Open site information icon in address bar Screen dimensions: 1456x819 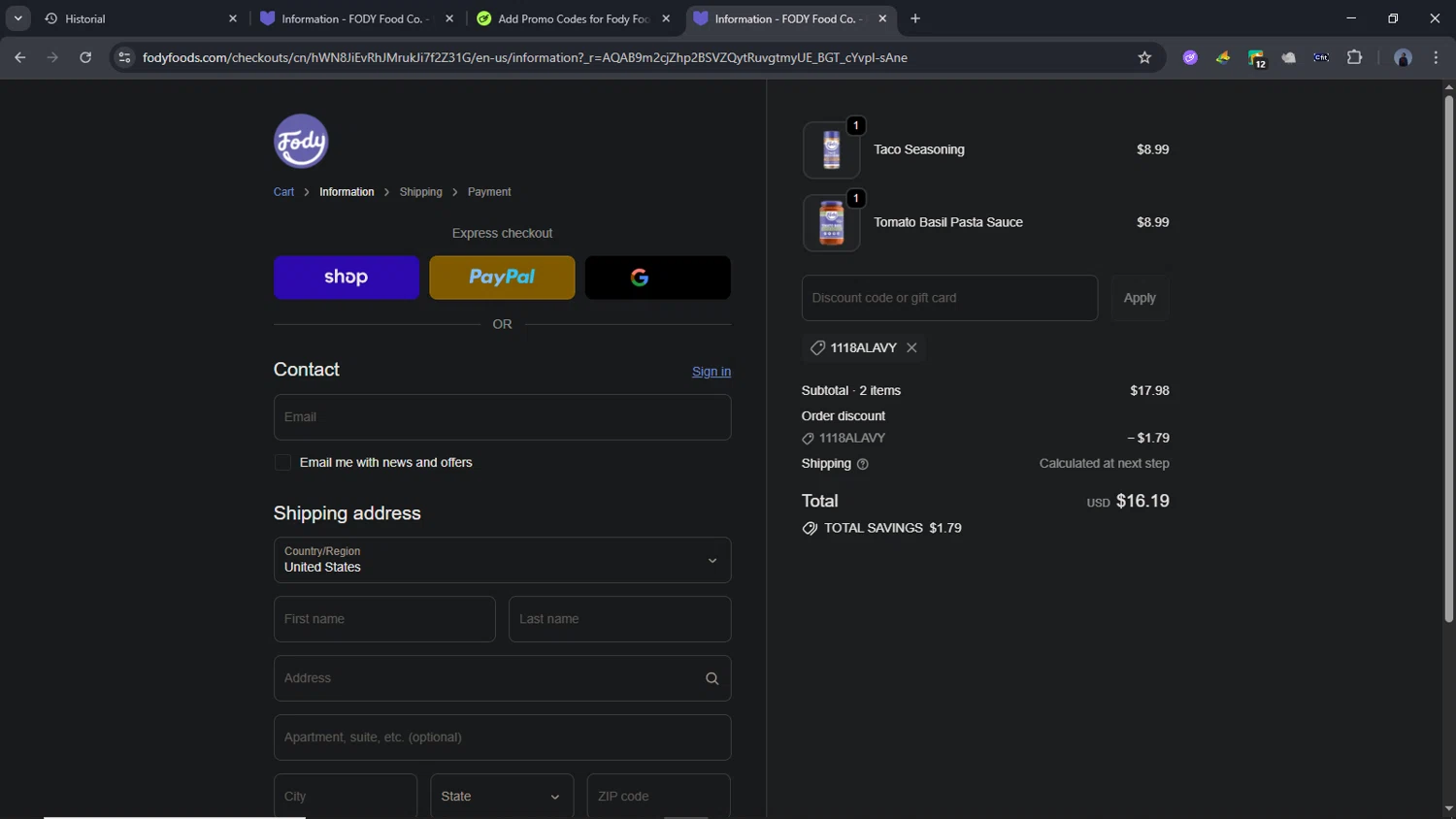124,57
